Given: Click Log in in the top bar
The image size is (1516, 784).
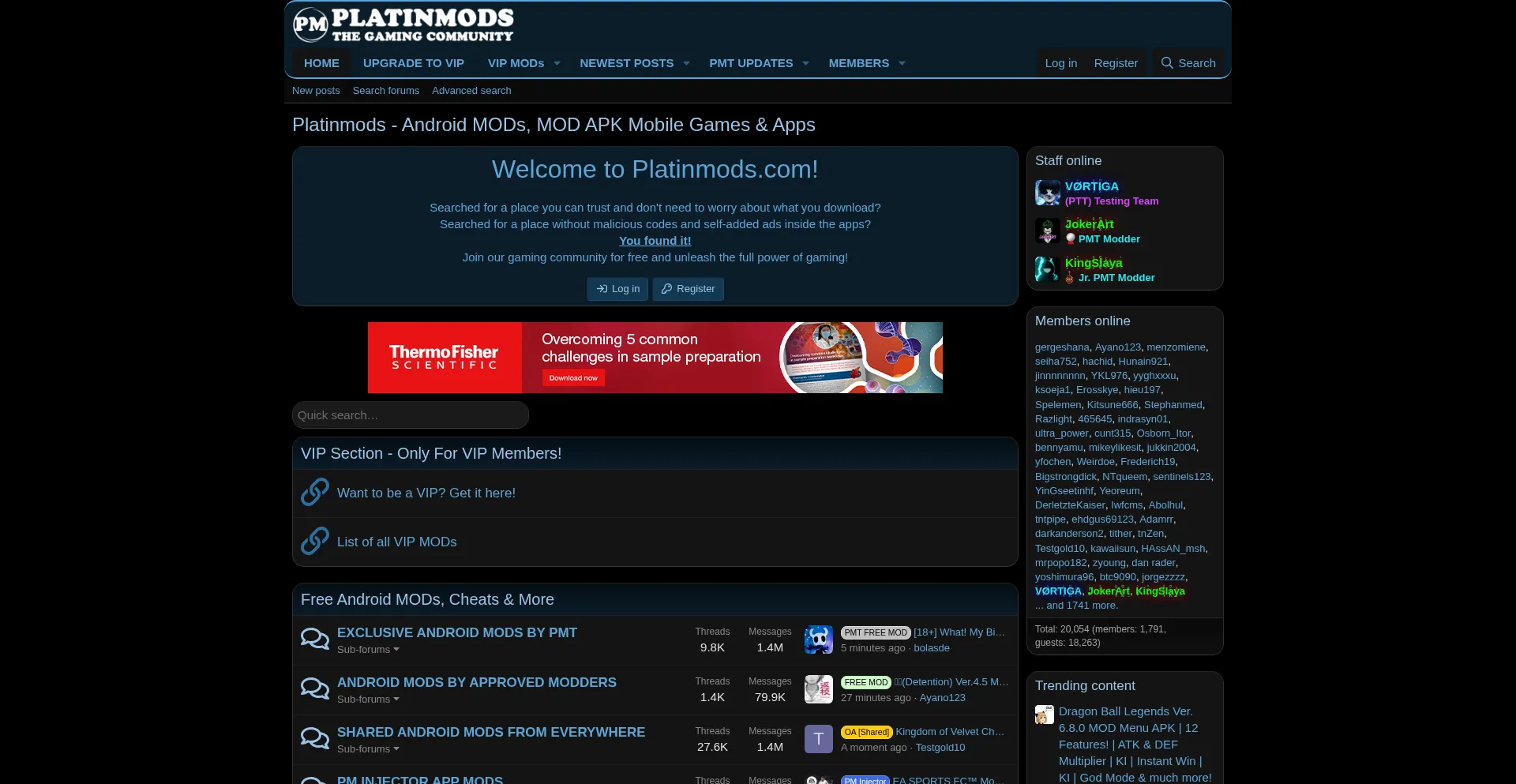Looking at the screenshot, I should coord(1061,63).
